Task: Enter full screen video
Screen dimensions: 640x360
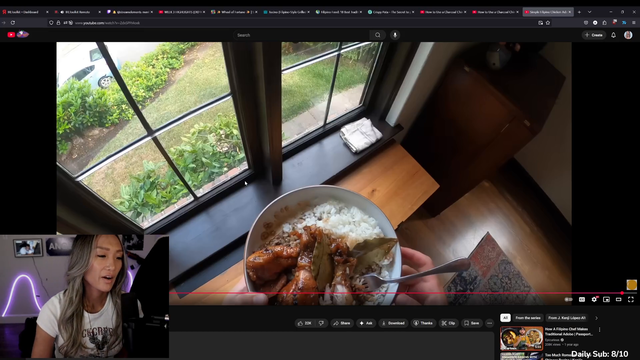Action: pos(631,300)
